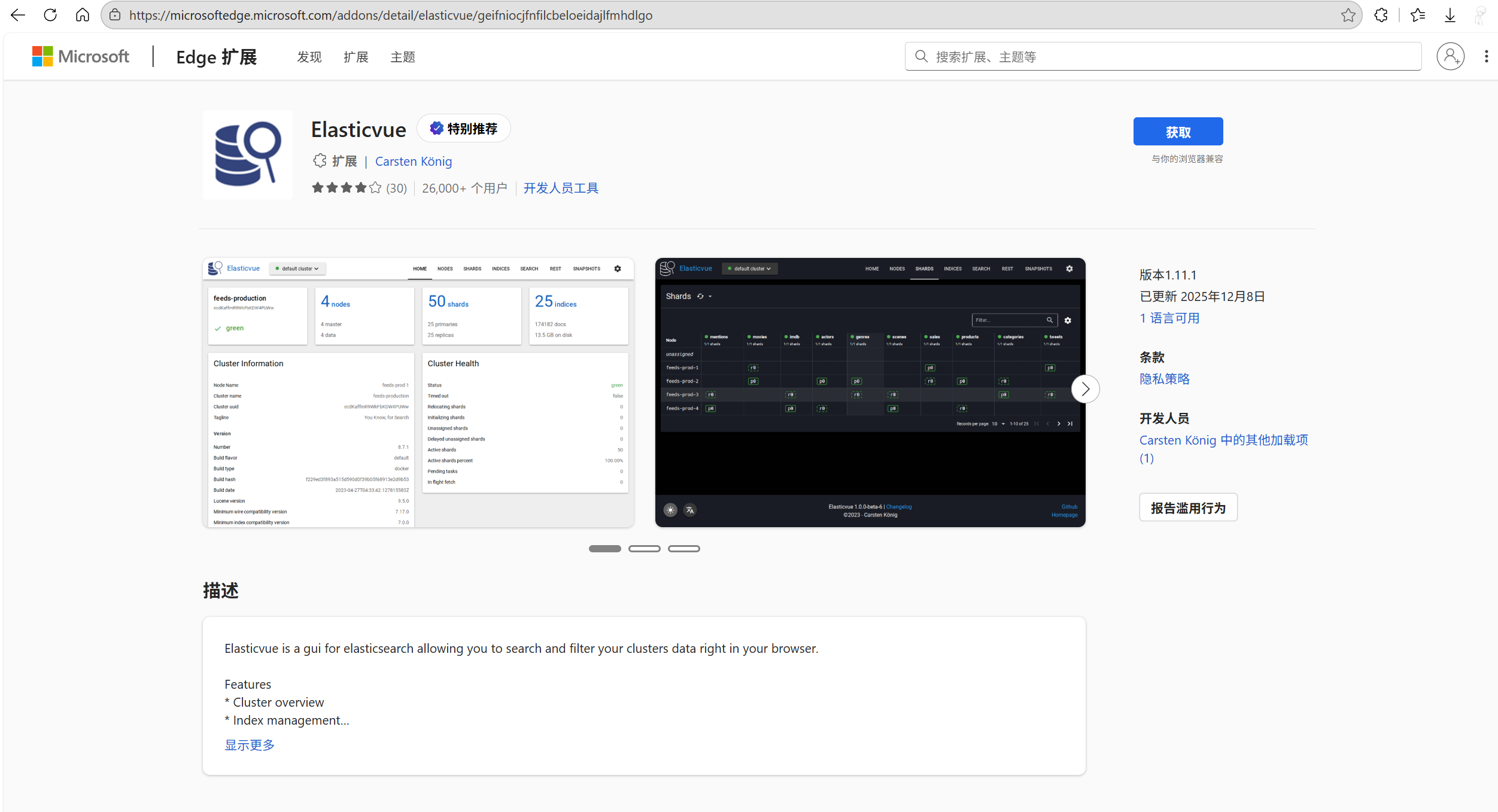Click 报告滥用行为 to report abuse
The height and width of the screenshot is (812, 1498).
[1188, 507]
